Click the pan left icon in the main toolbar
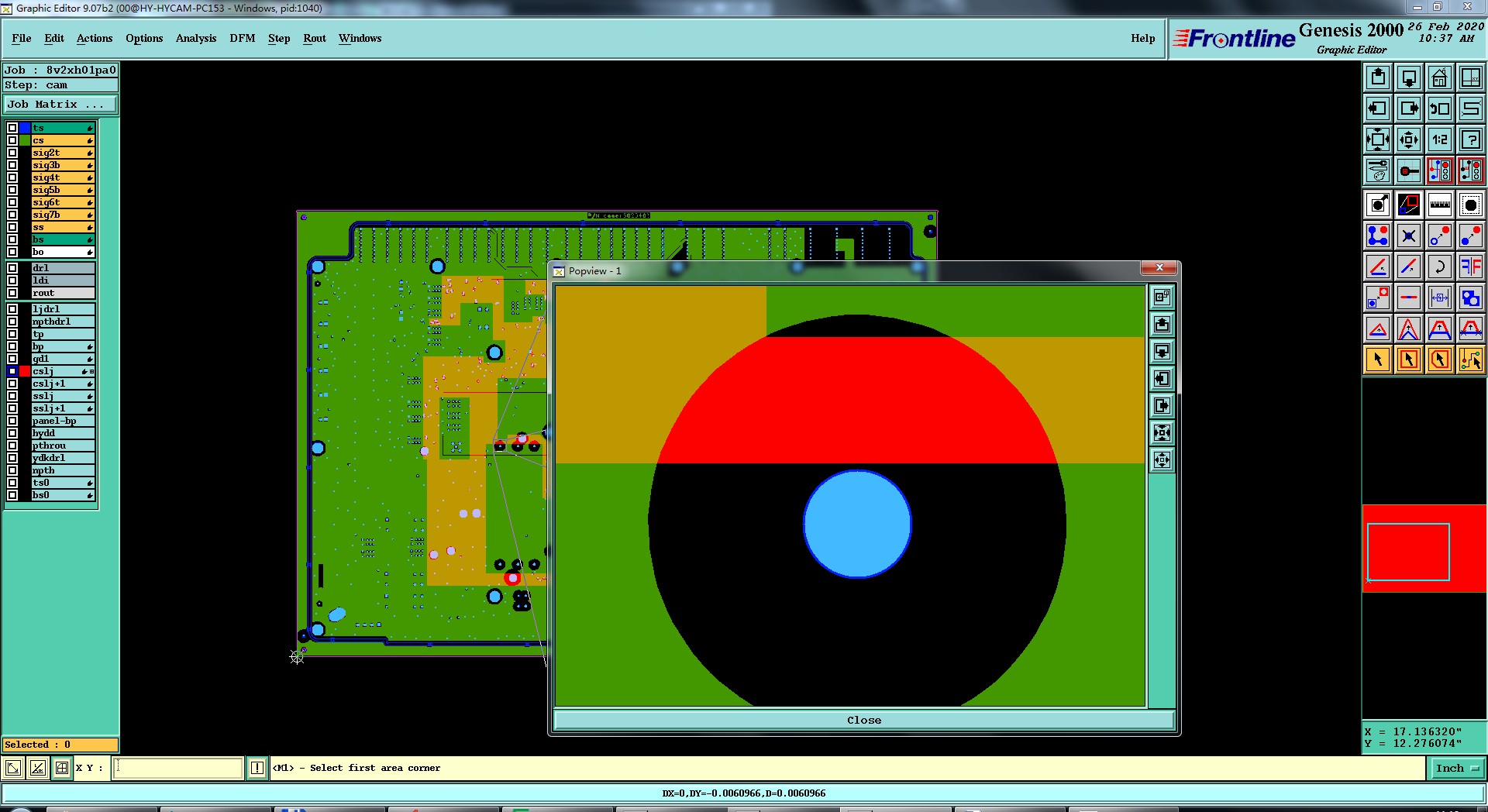This screenshot has height=812, width=1488. pos(1378,108)
